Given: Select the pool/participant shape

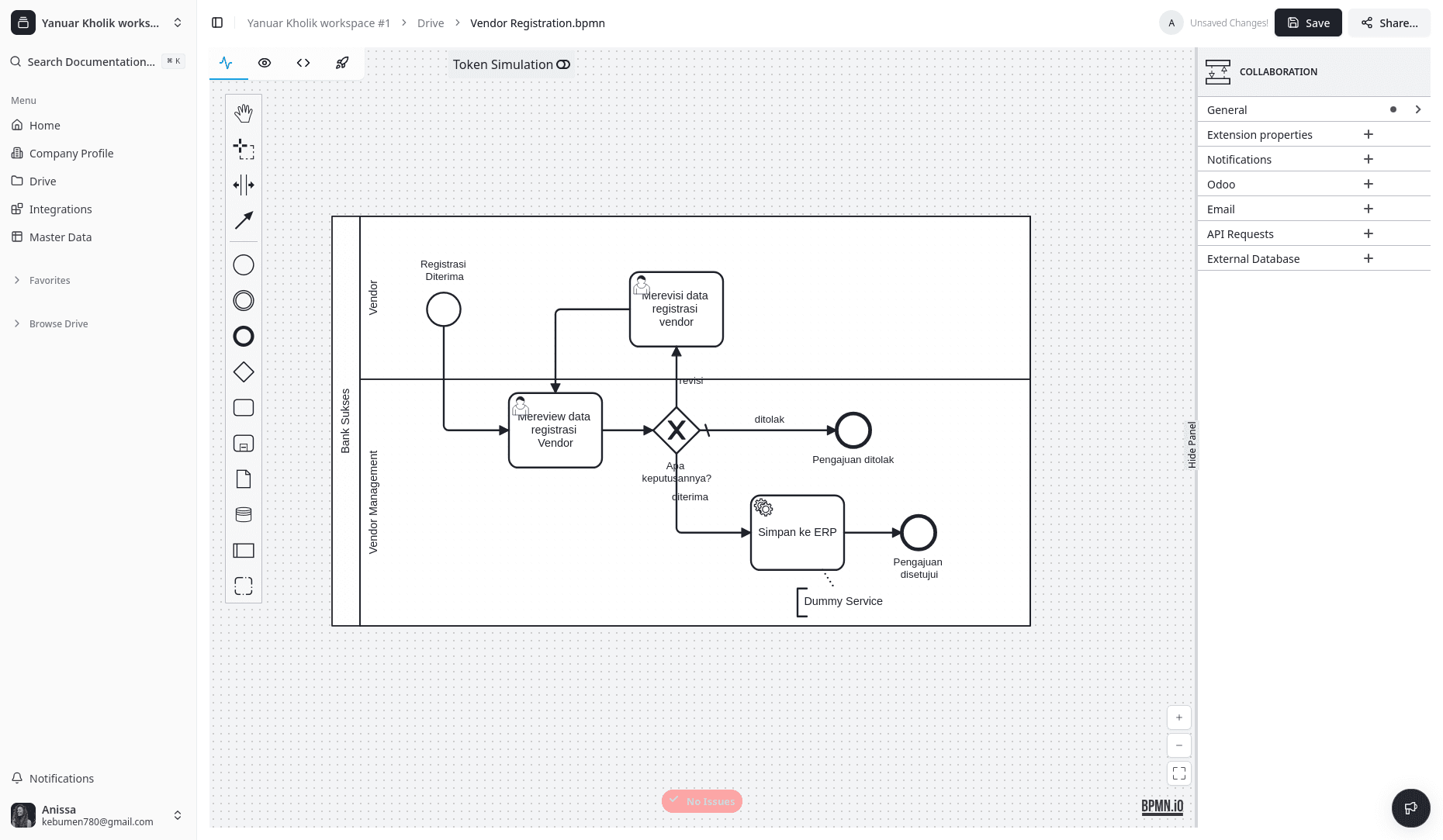Looking at the screenshot, I should click(x=244, y=551).
